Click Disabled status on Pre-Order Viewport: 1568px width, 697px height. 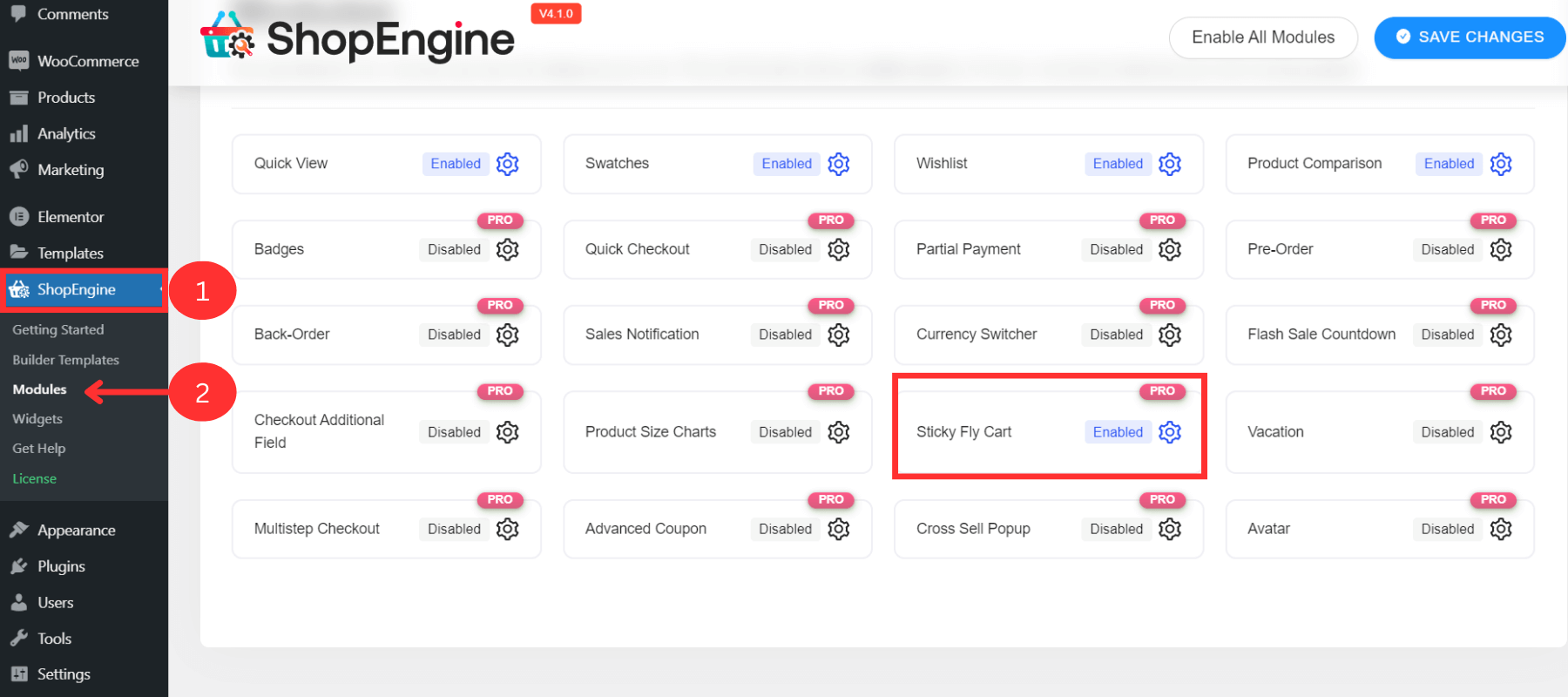click(x=1447, y=249)
